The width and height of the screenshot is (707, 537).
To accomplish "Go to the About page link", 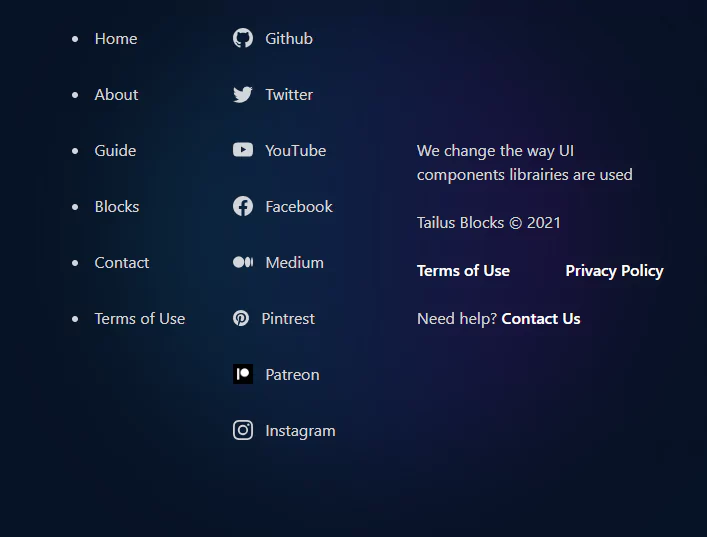I will point(116,95).
